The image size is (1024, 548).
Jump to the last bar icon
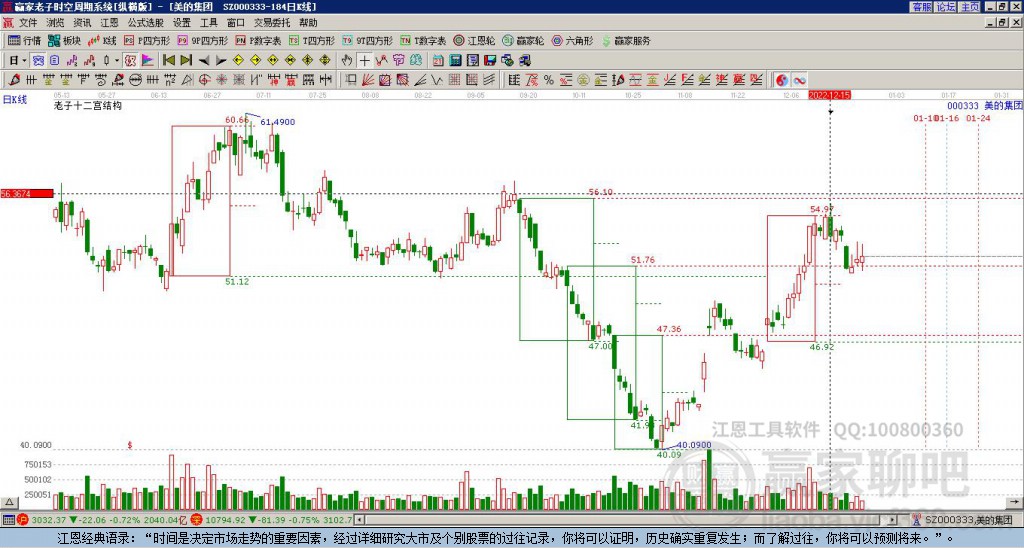[186, 60]
